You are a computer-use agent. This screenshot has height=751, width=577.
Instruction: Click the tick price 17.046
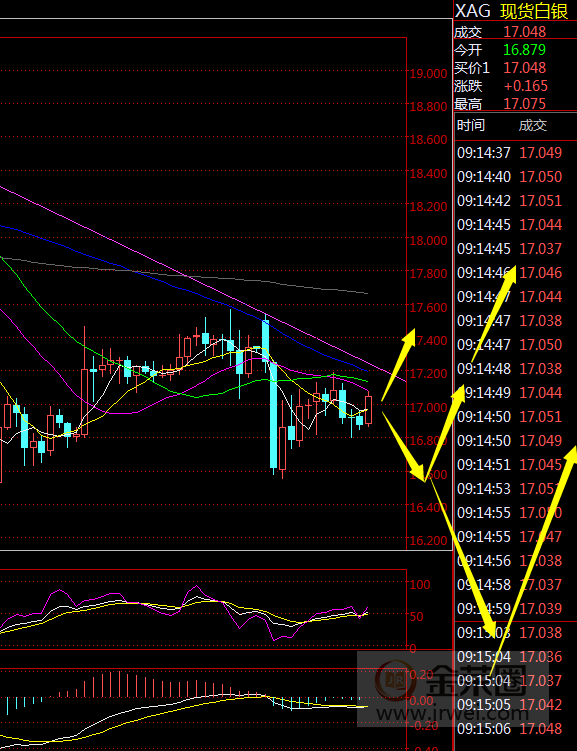point(541,273)
